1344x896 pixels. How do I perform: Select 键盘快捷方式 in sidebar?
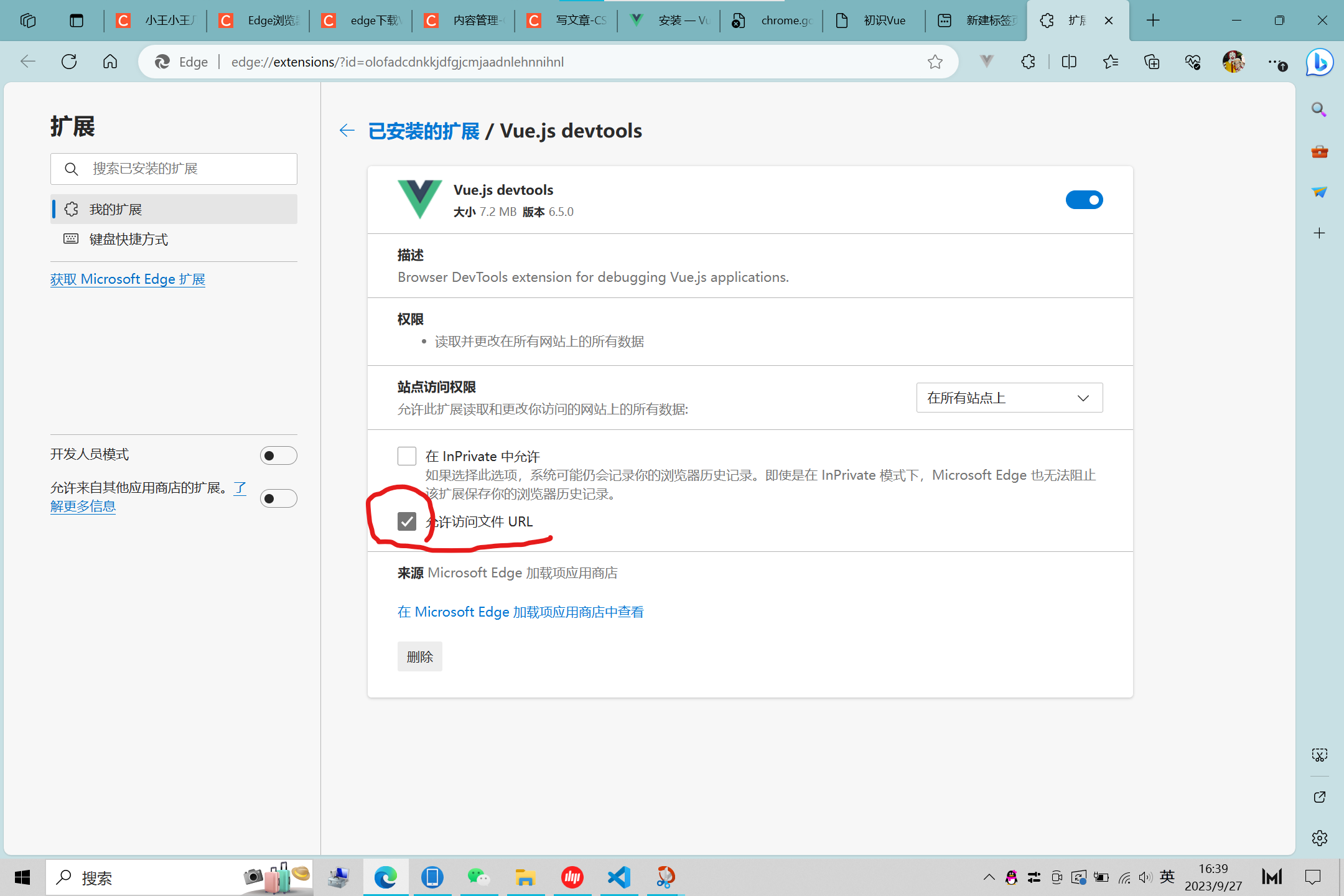174,239
